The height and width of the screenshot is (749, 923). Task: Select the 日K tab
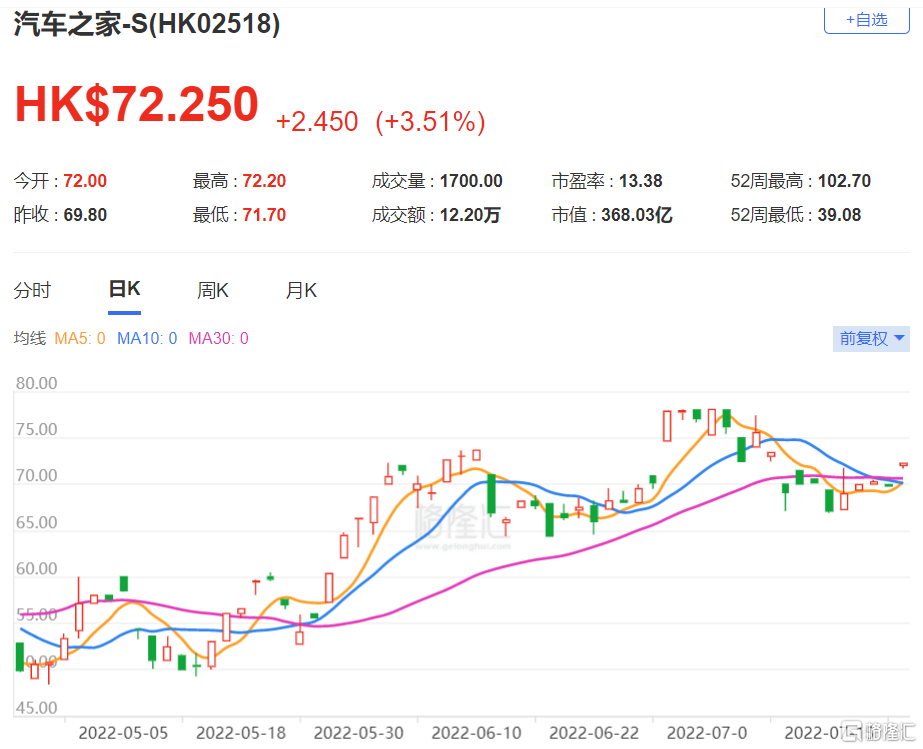pyautogui.click(x=124, y=289)
